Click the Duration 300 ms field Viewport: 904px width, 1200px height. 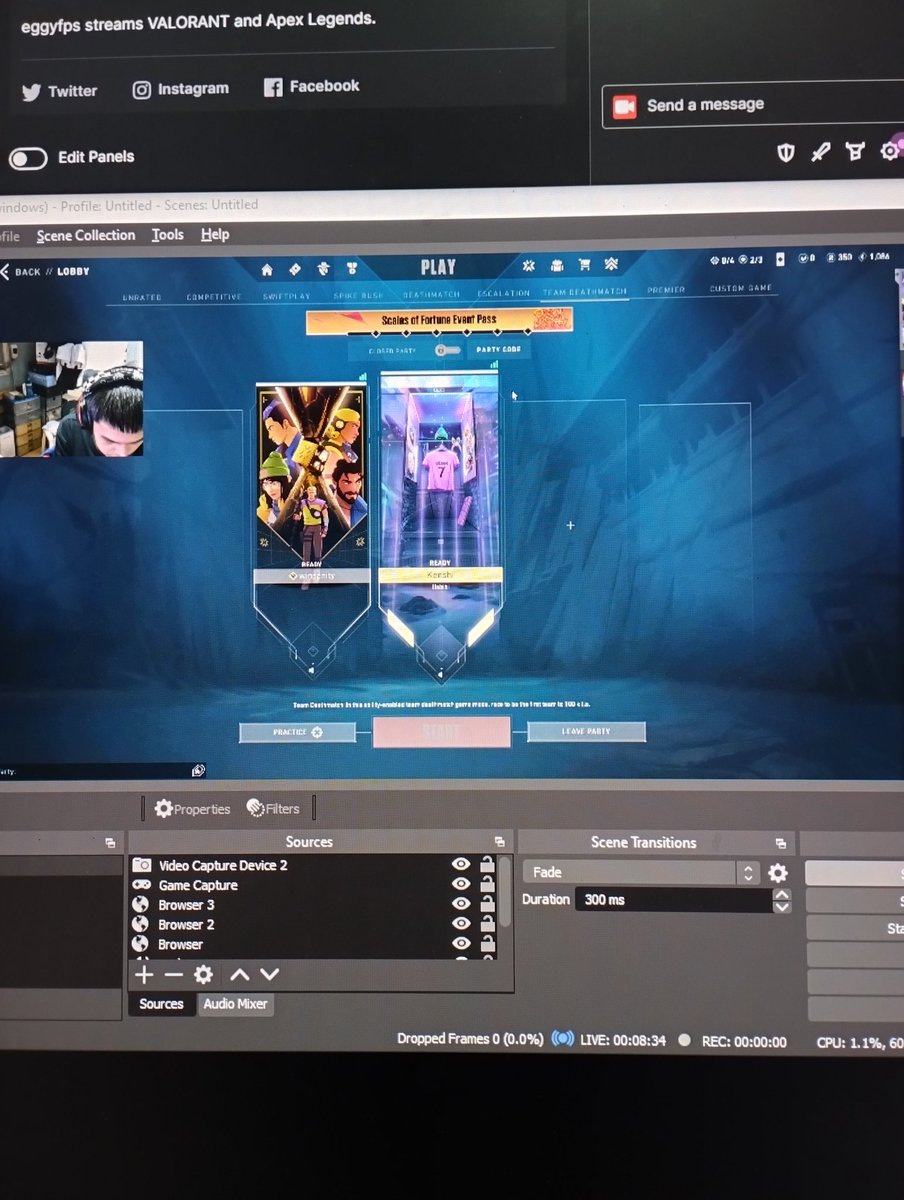click(672, 900)
